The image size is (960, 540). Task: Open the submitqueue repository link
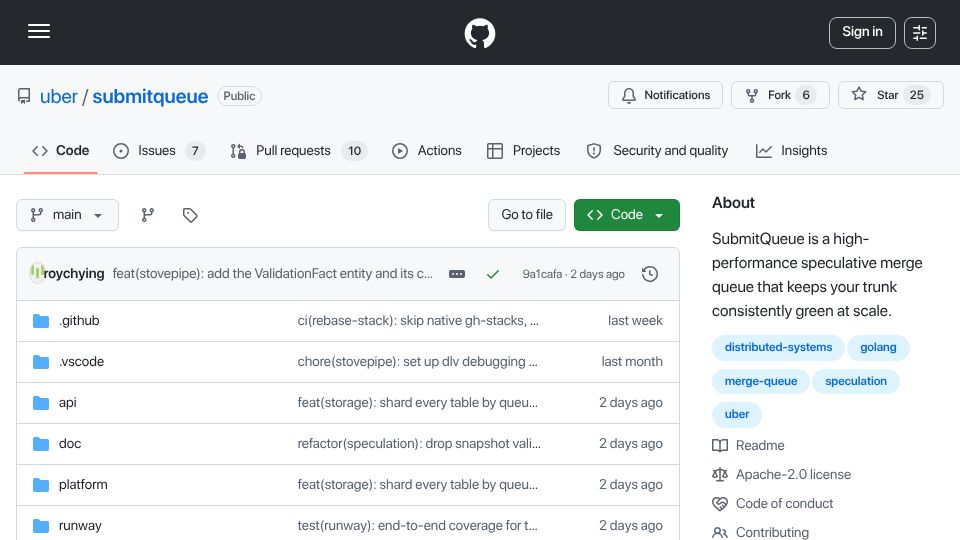(150, 97)
